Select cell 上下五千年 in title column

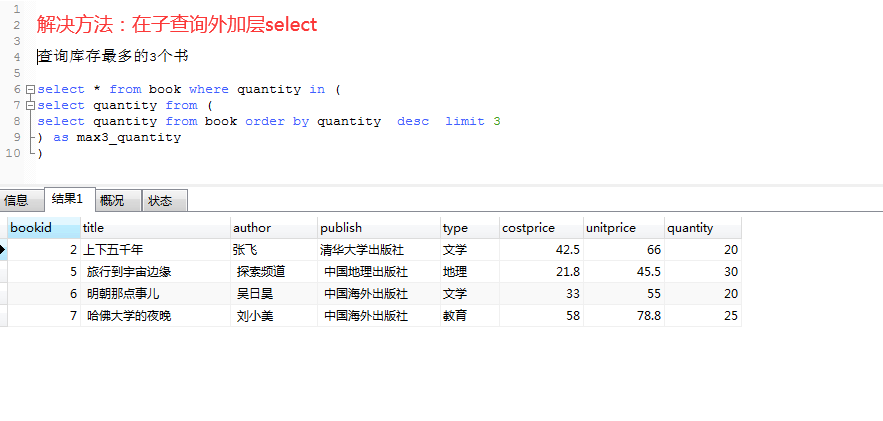[155, 250]
